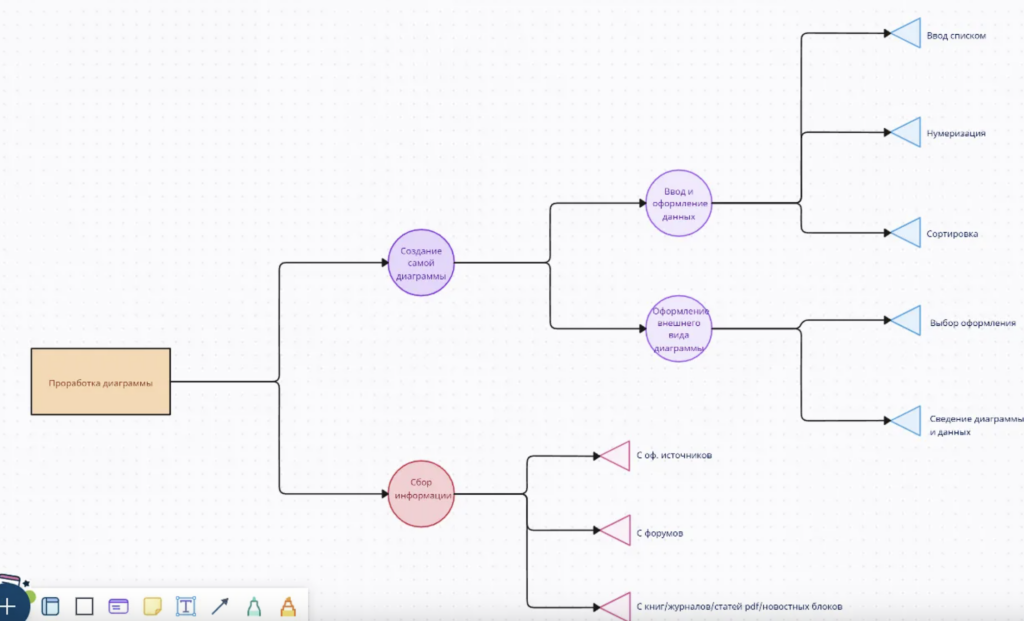Select the purple card tool

118,607
